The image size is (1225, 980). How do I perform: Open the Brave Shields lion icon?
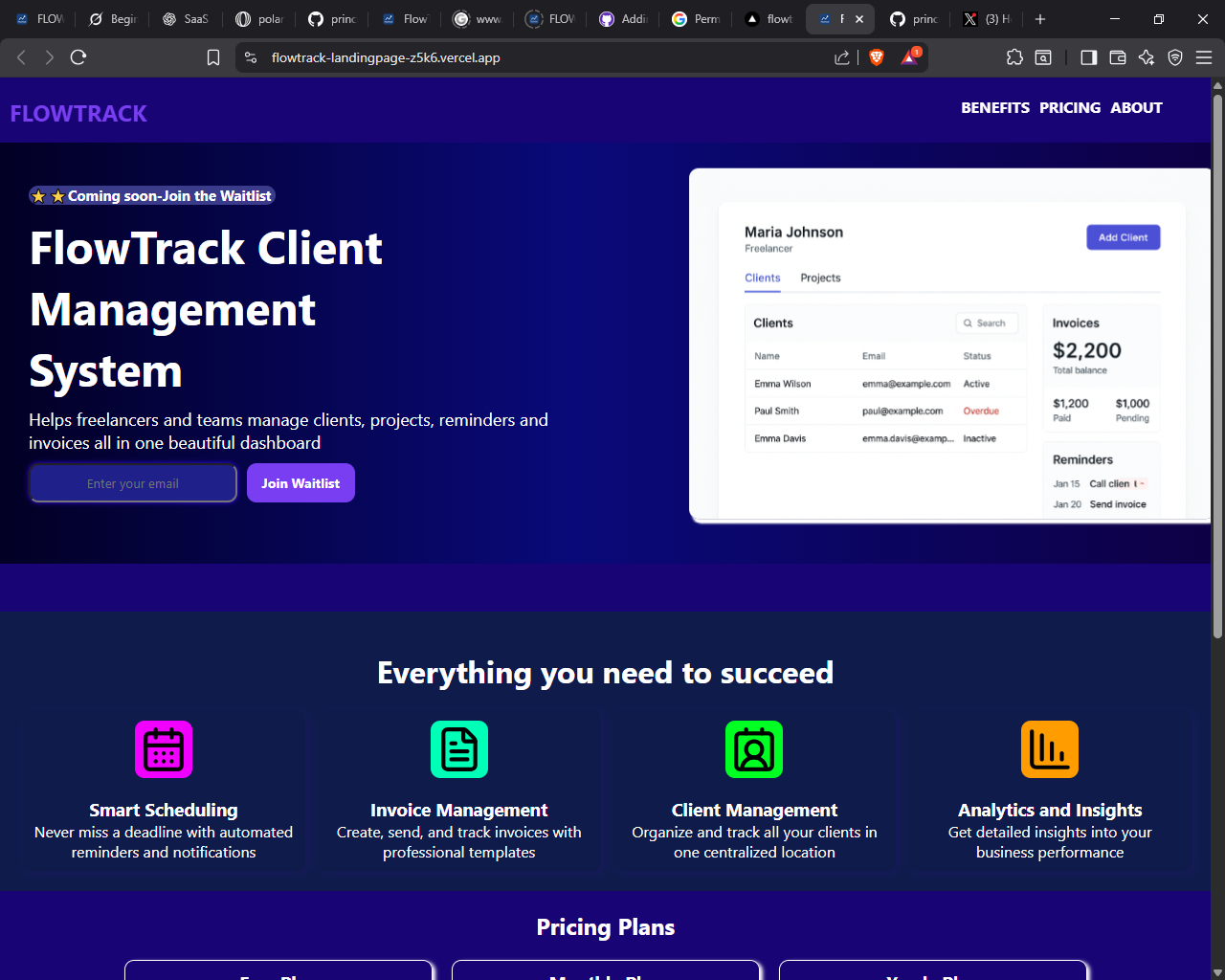[x=876, y=57]
